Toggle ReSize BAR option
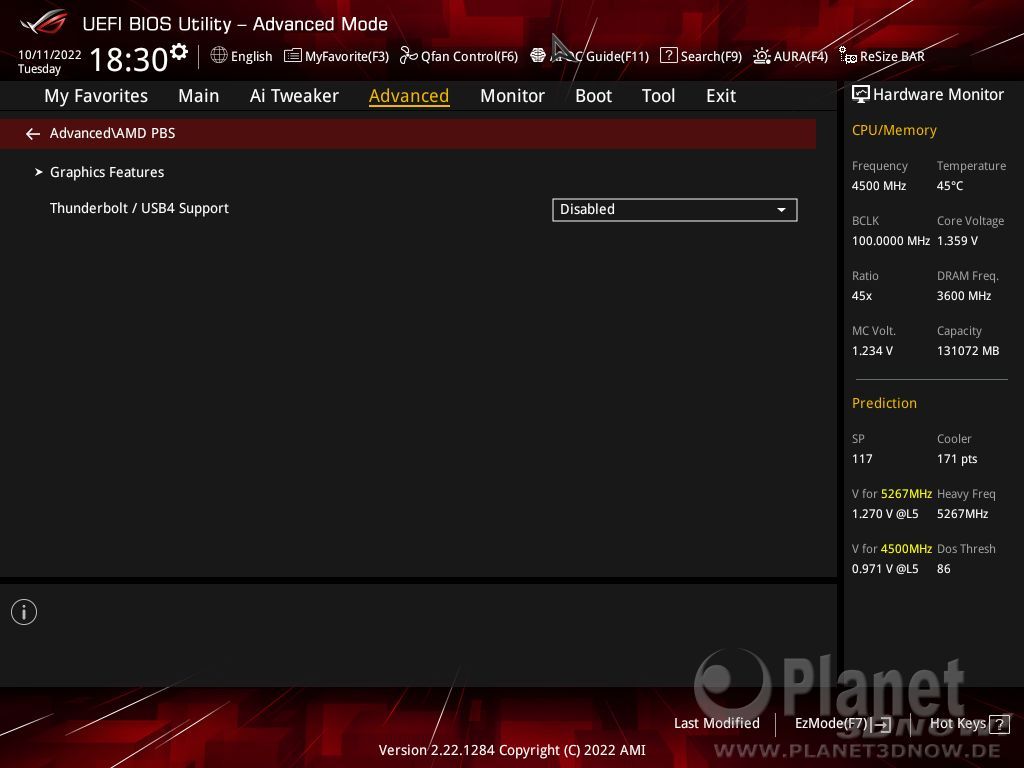The width and height of the screenshot is (1024, 768). 882,56
